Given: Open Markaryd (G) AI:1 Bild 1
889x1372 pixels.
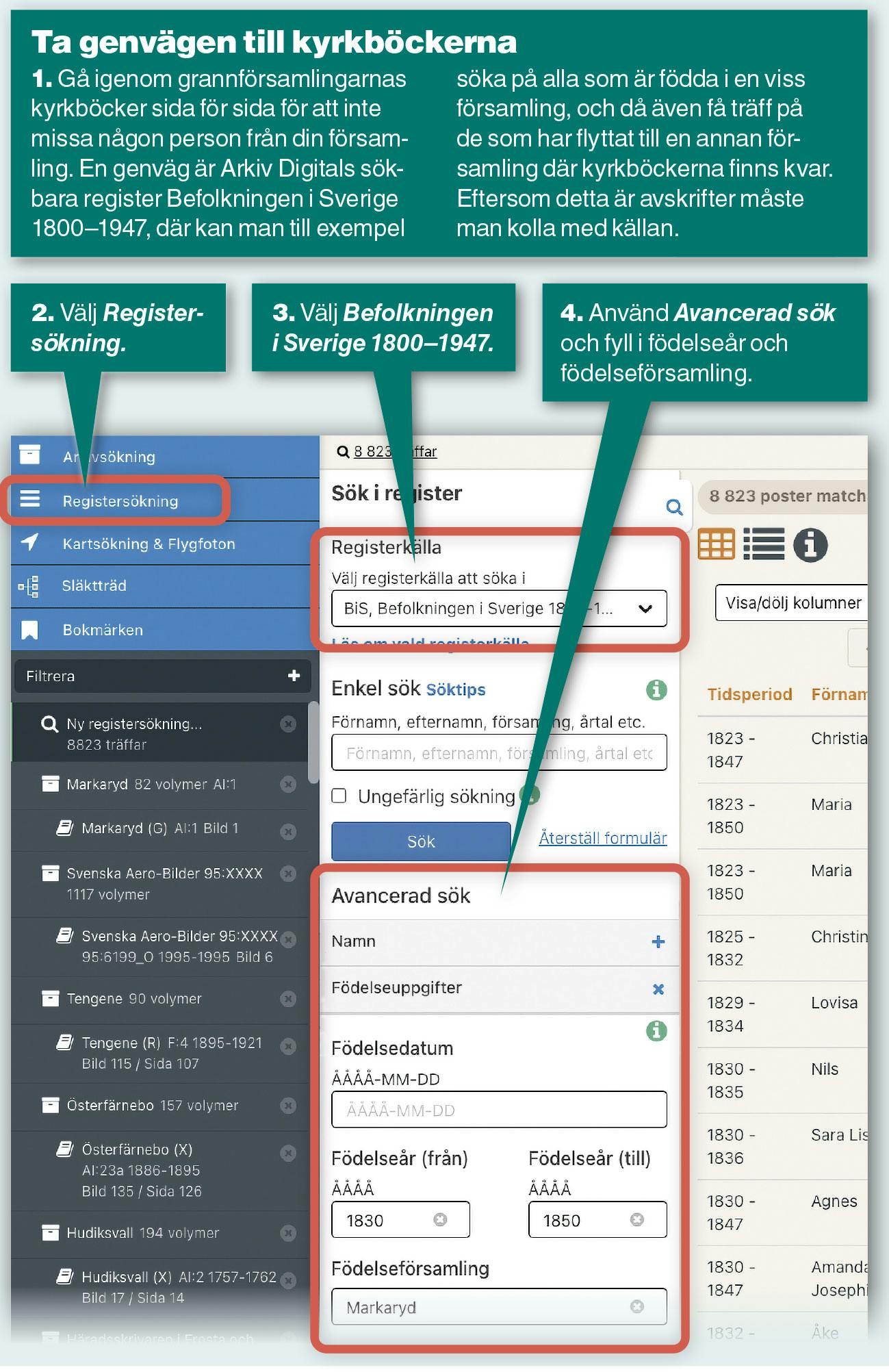Looking at the screenshot, I should 160,829.
